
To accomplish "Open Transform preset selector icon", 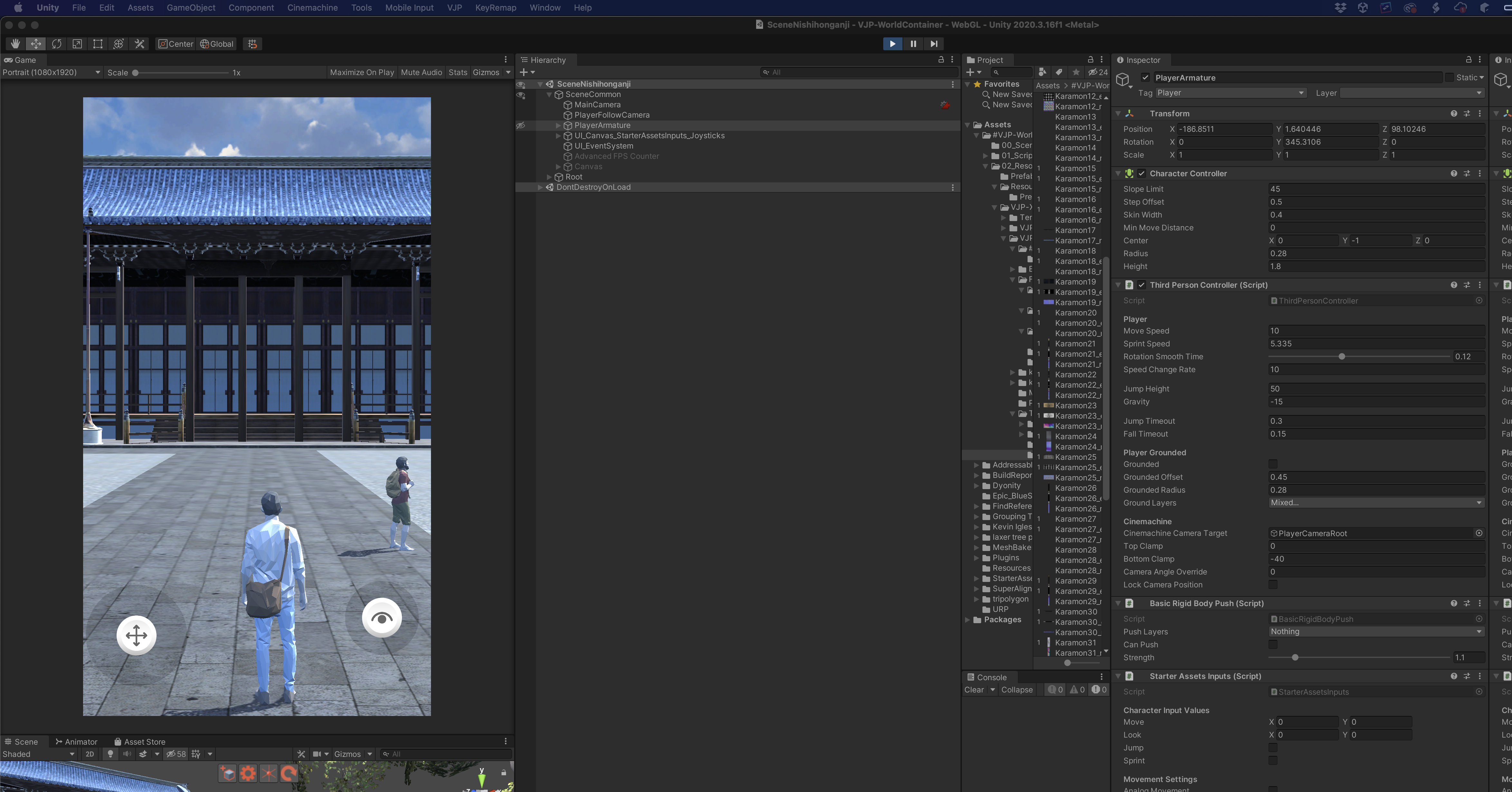I will 1466,113.
